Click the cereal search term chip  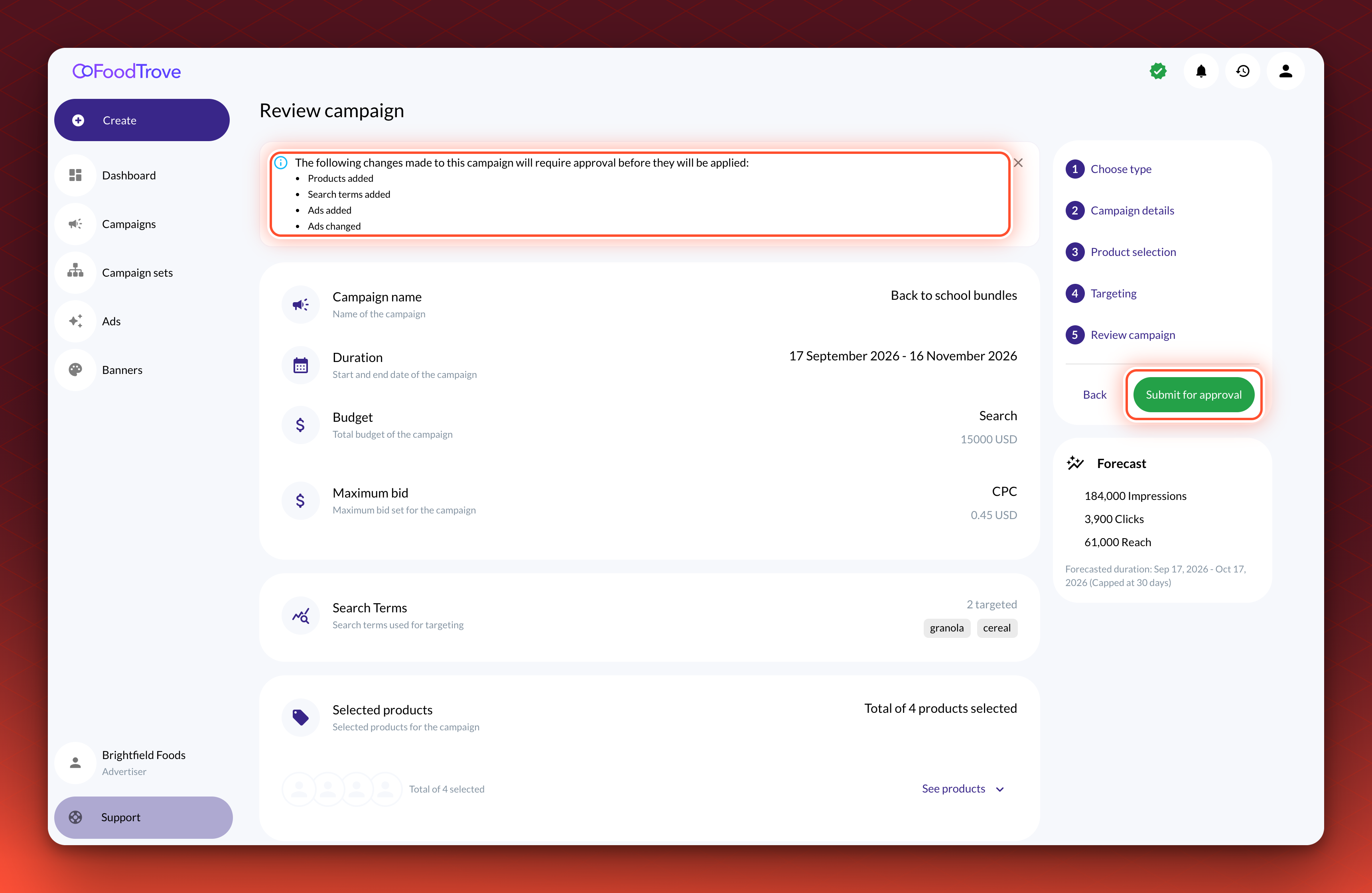click(x=997, y=629)
